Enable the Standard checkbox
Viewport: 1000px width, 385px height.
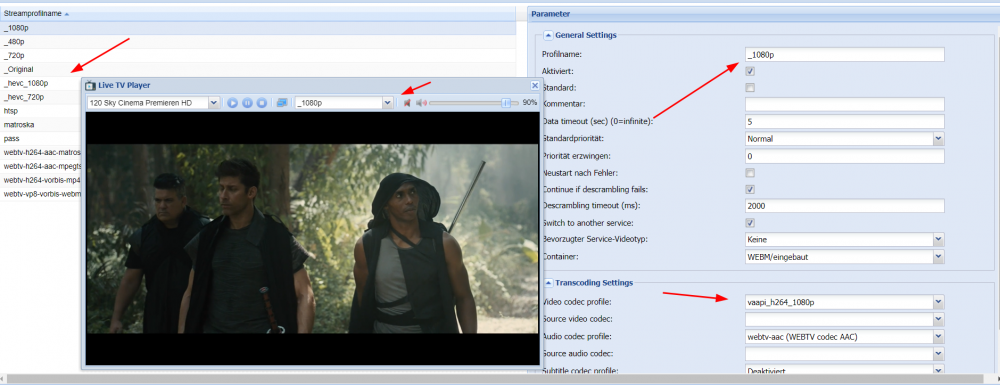750,87
